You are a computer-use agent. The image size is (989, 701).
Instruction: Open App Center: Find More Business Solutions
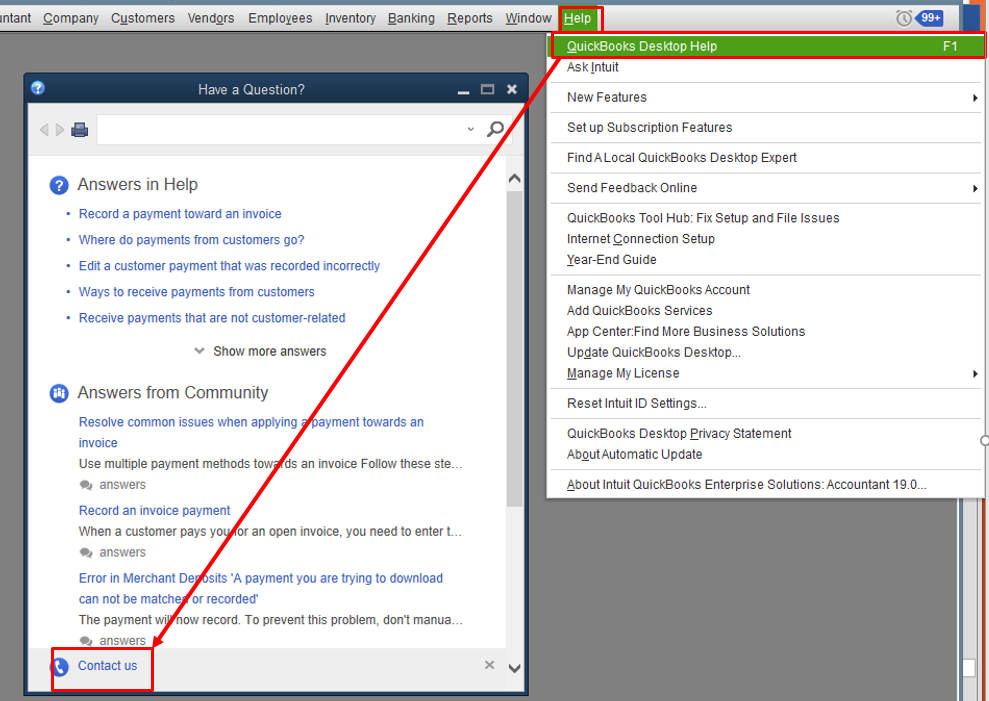point(767,331)
